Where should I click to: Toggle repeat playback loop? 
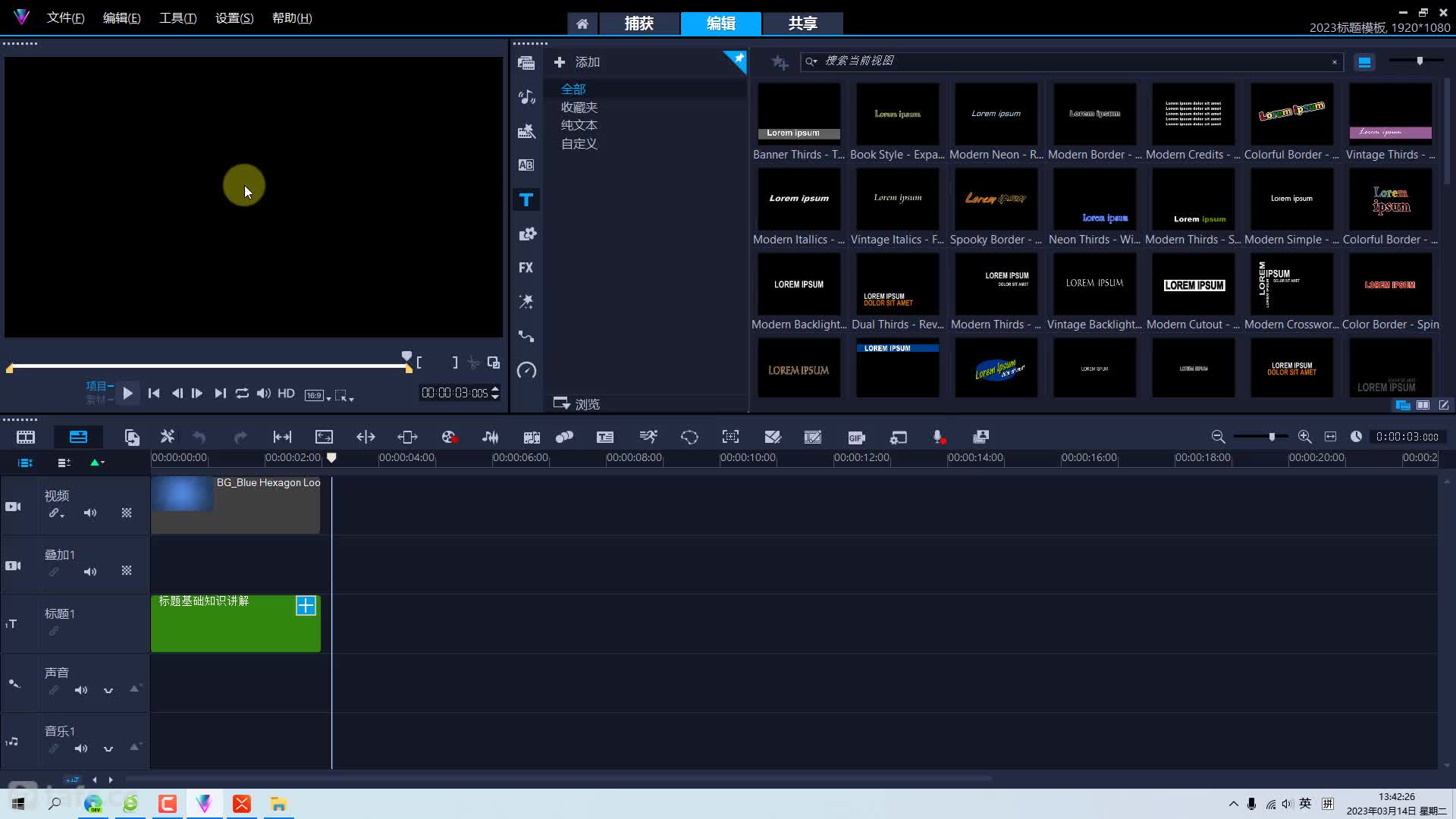click(241, 394)
